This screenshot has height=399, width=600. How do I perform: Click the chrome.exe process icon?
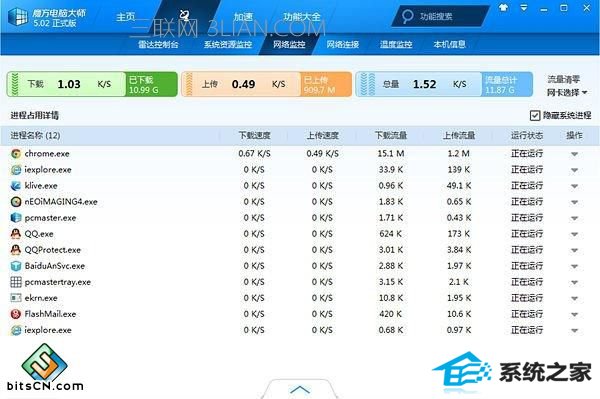pyautogui.click(x=16, y=154)
